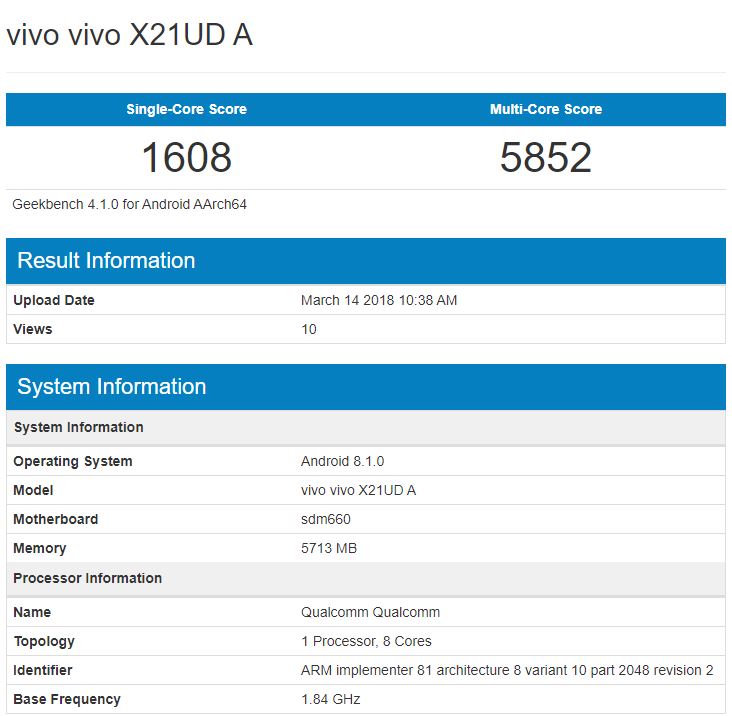Click the single-core score value 1608
Screen dimensions: 732x716
(x=186, y=158)
